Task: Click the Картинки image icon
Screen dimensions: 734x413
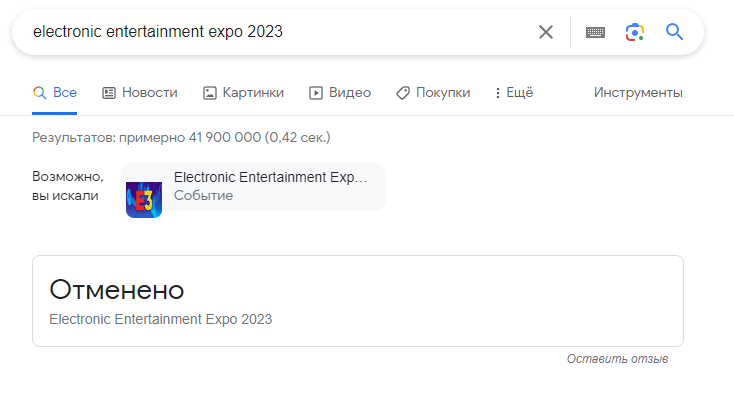Action: point(210,93)
